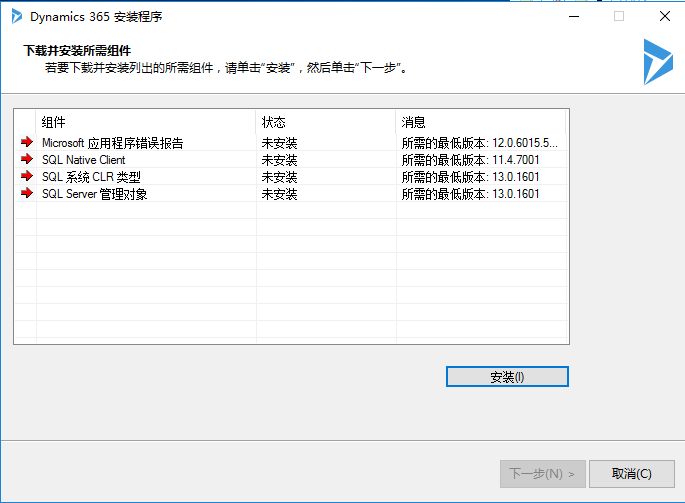The image size is (685, 503).
Task: Click 未安装 status for SQL 系统 CLR 类型
Action: coord(280,177)
